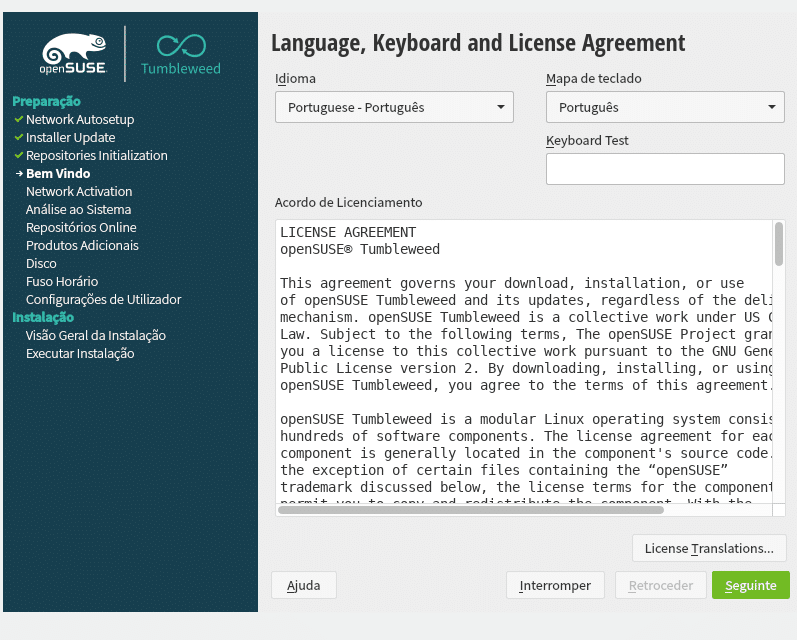Screen dimensions: 797x640
Task: Click the Keyboard Test label
Action: [587, 140]
